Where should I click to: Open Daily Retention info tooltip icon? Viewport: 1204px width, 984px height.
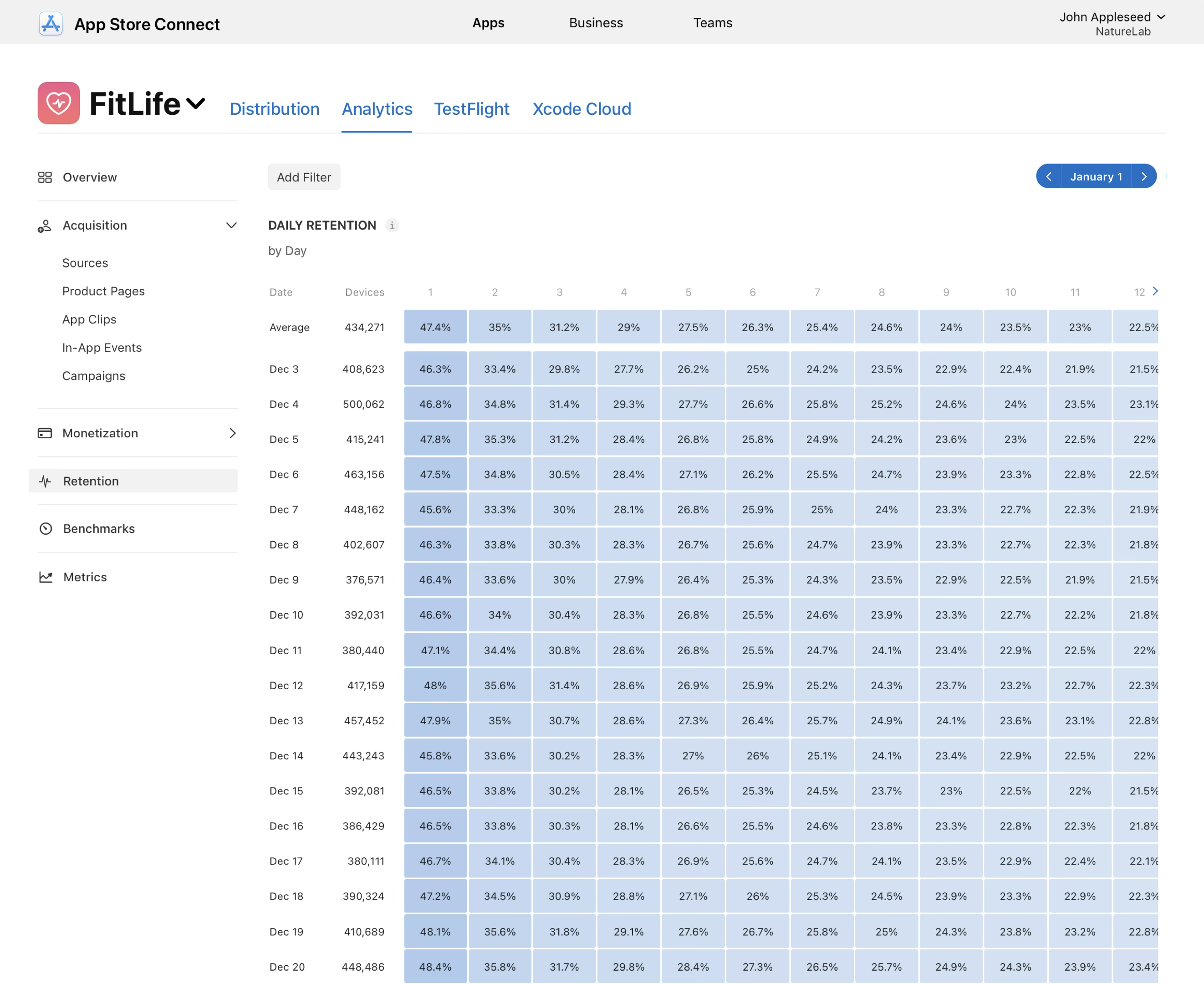tap(392, 225)
